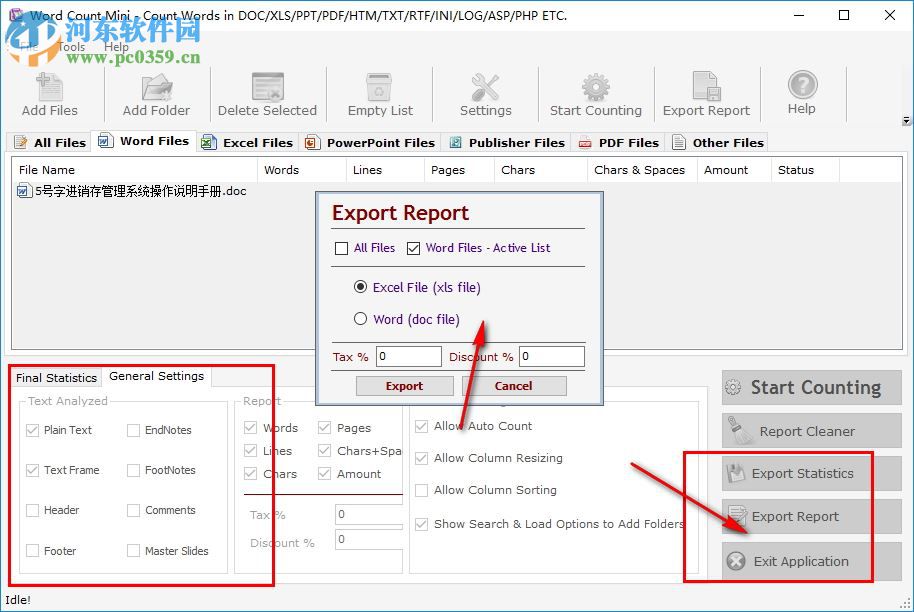
Task: Toggle the Chars+Spaces report checkbox
Action: 325,451
